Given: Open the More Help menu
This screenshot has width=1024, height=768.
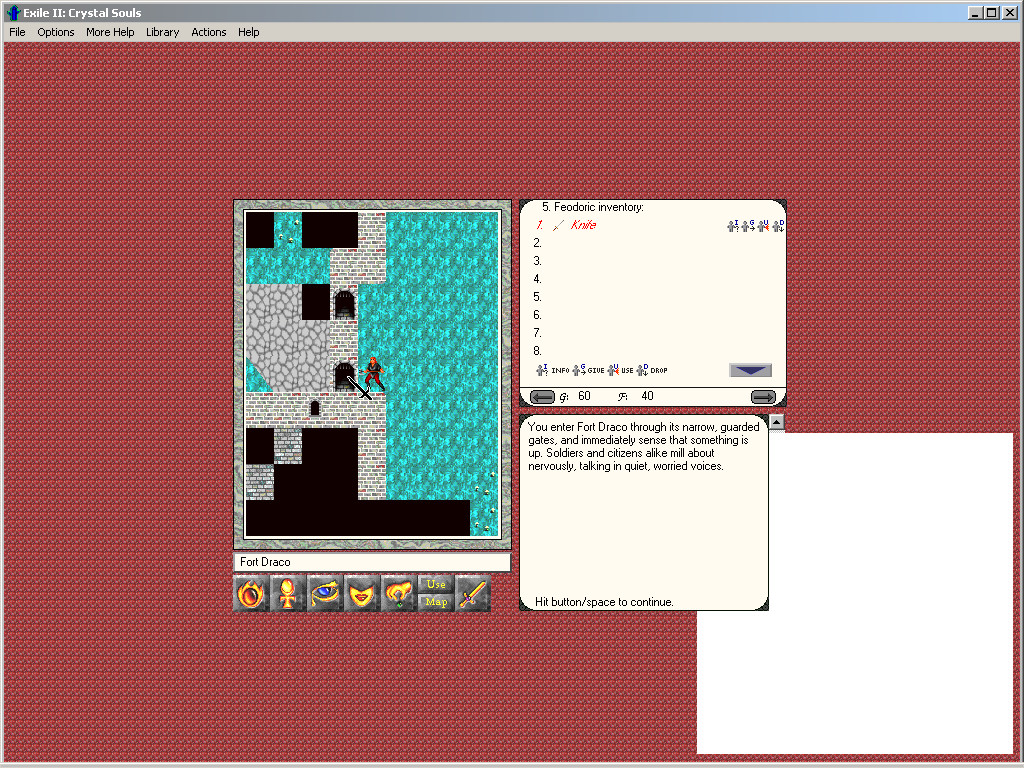Looking at the screenshot, I should (x=110, y=32).
